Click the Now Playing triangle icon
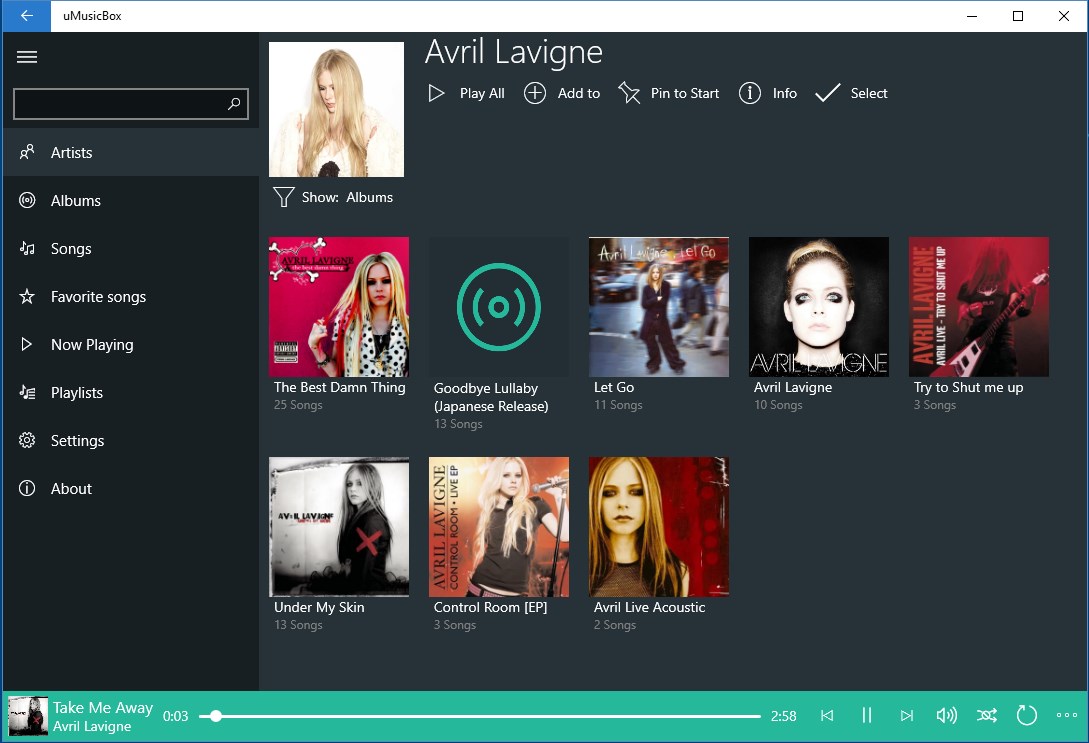1089x743 pixels. coord(26,344)
